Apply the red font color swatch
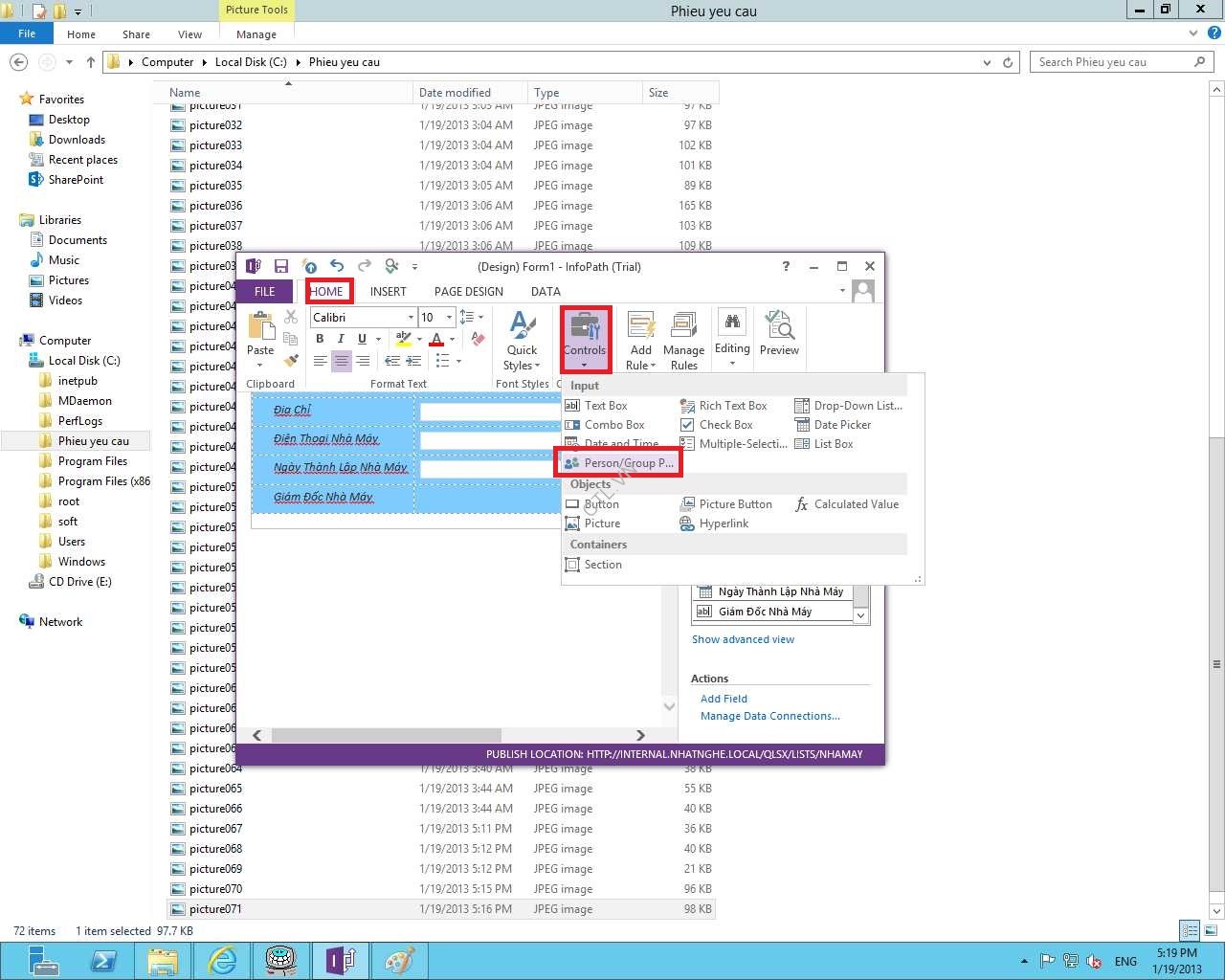Viewport: 1225px width, 980px height. click(x=436, y=339)
